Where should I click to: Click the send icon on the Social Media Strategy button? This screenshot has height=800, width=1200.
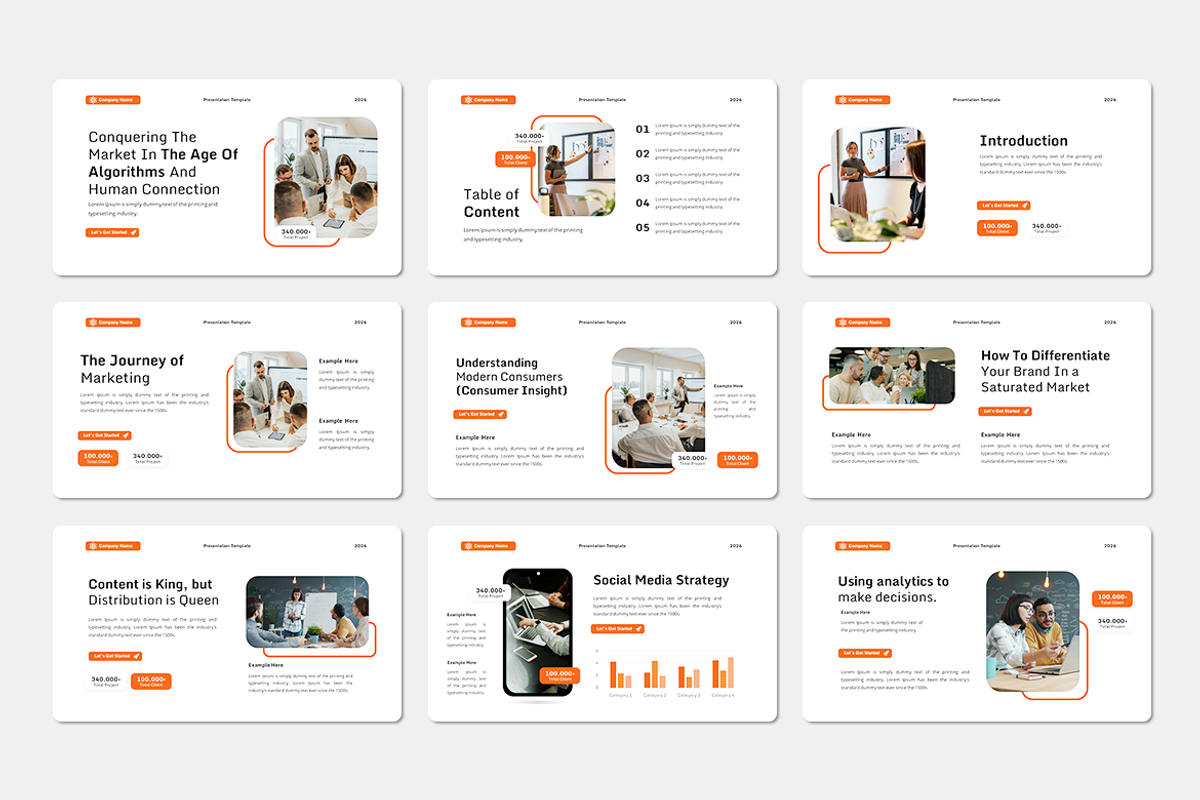tap(637, 628)
